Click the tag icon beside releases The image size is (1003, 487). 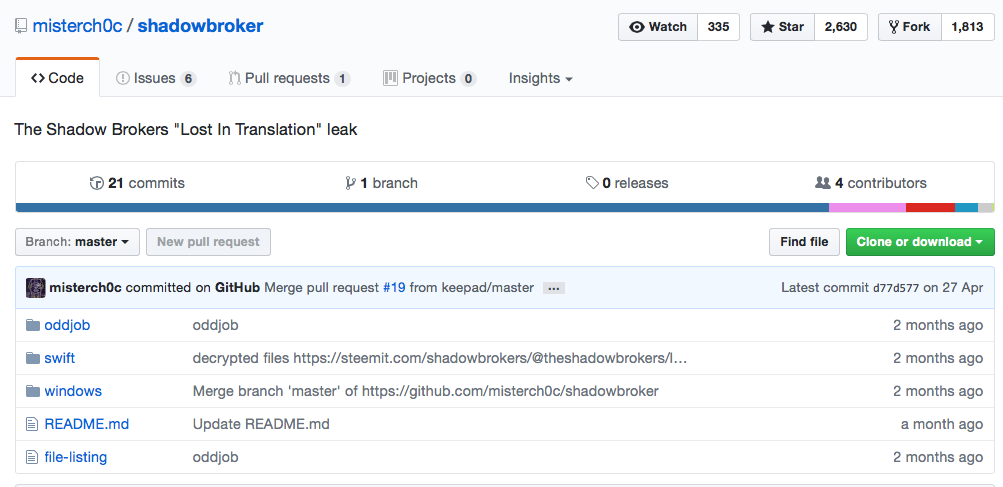592,183
